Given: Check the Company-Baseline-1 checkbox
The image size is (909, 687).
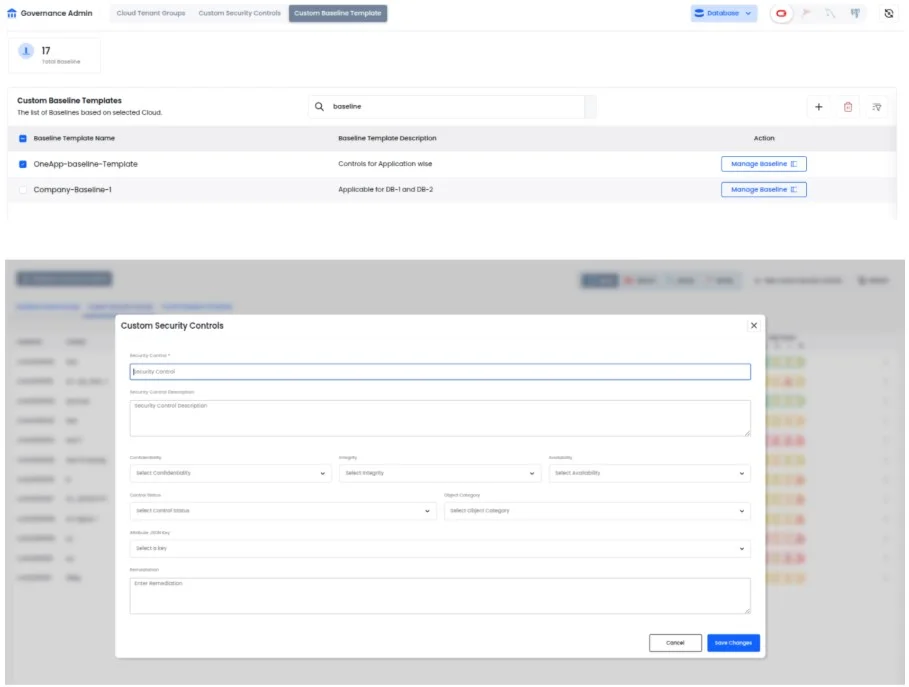Looking at the screenshot, I should 23,189.
